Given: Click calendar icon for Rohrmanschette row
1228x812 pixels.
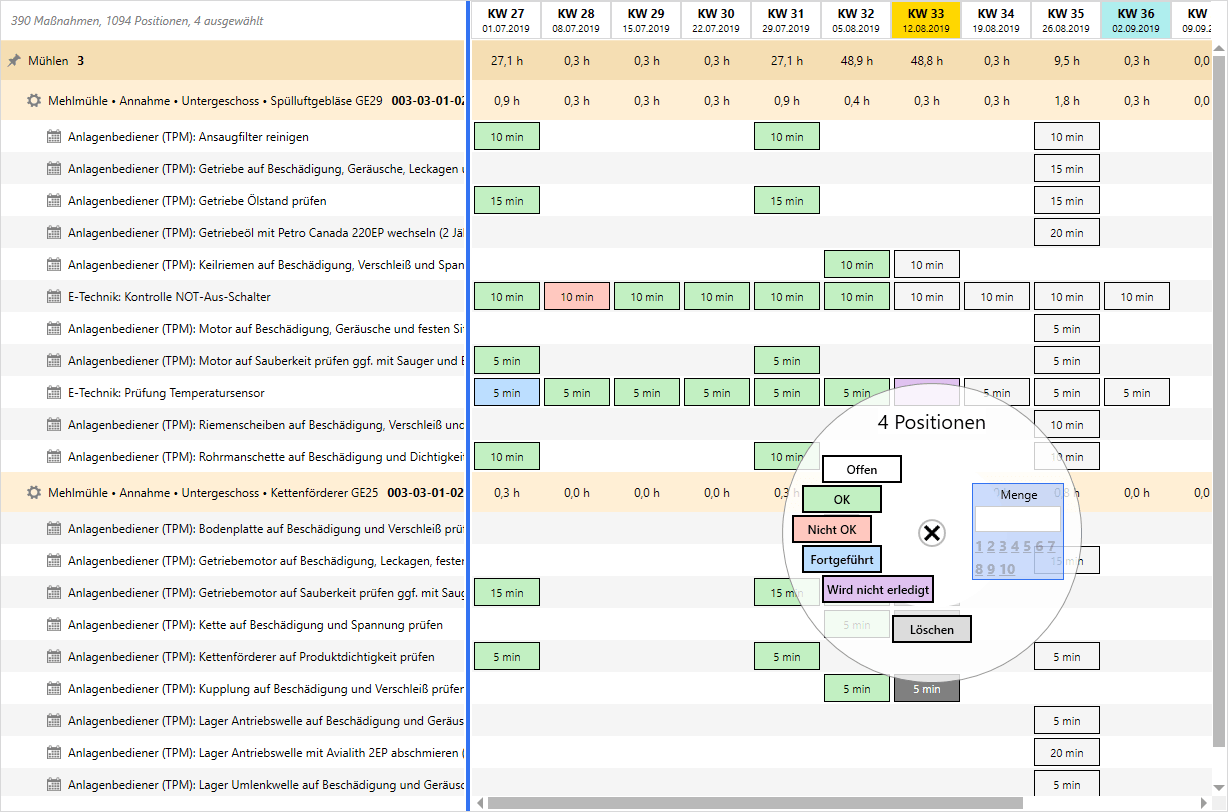Looking at the screenshot, I should tap(54, 457).
